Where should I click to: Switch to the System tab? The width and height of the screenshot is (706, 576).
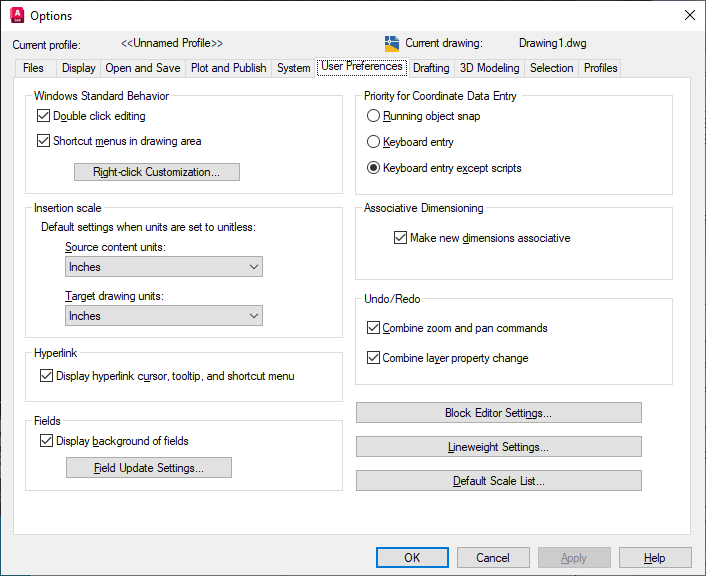coord(294,68)
